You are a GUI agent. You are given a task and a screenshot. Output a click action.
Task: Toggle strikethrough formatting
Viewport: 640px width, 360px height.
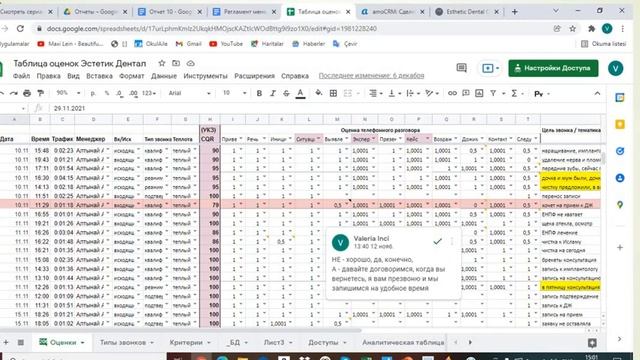[286, 93]
